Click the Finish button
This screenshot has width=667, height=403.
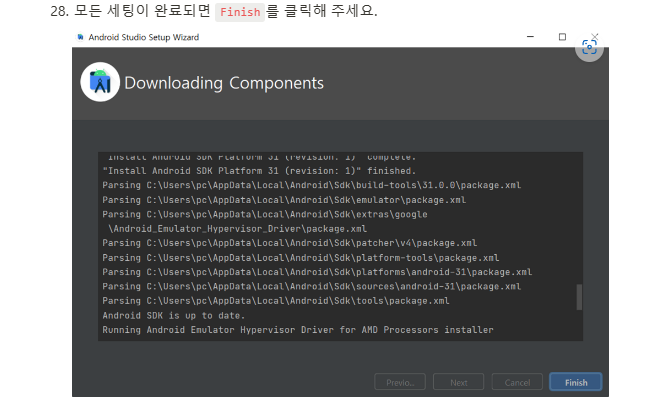tap(576, 382)
